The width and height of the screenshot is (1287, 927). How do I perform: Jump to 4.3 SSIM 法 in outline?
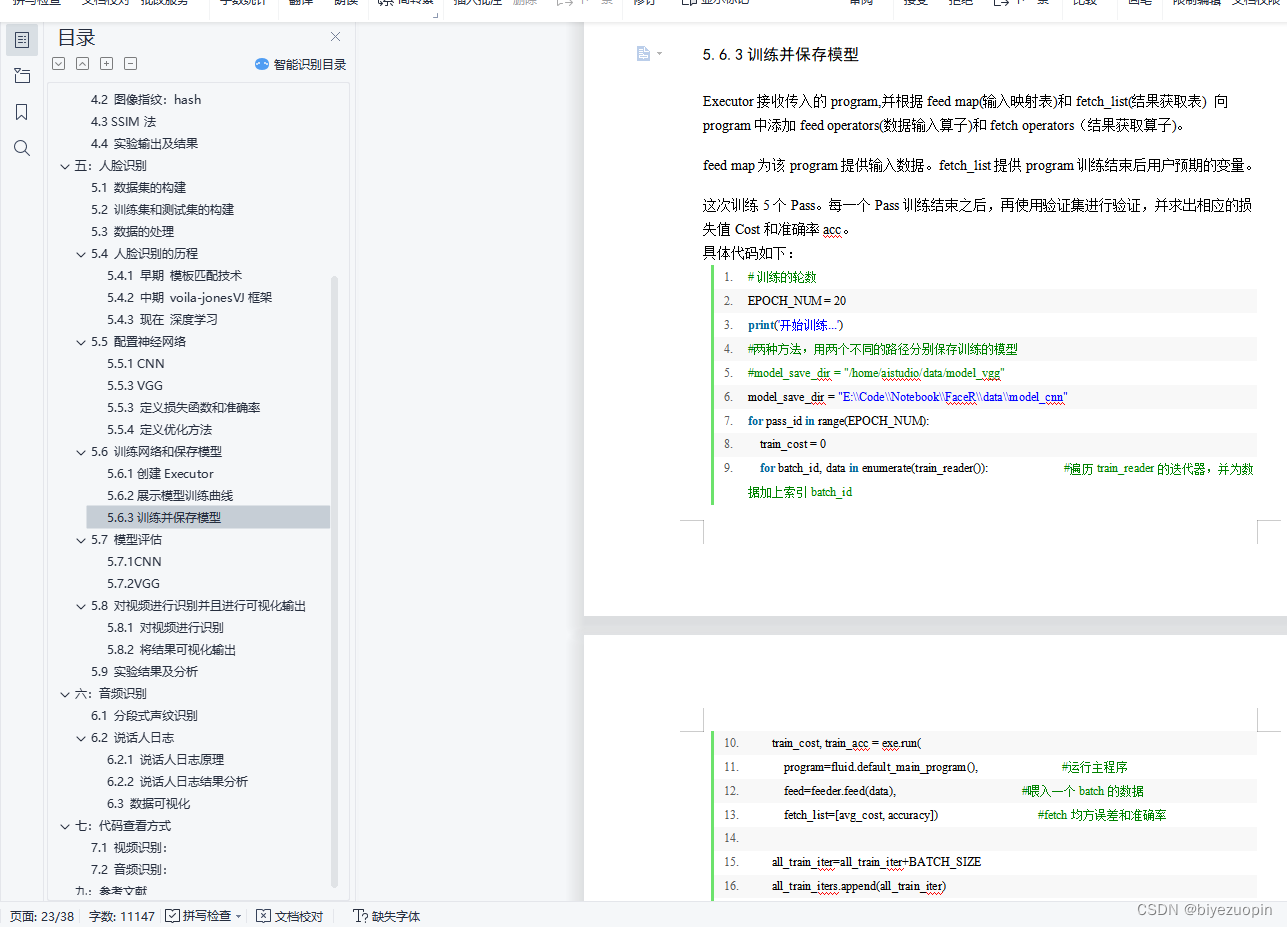point(123,122)
